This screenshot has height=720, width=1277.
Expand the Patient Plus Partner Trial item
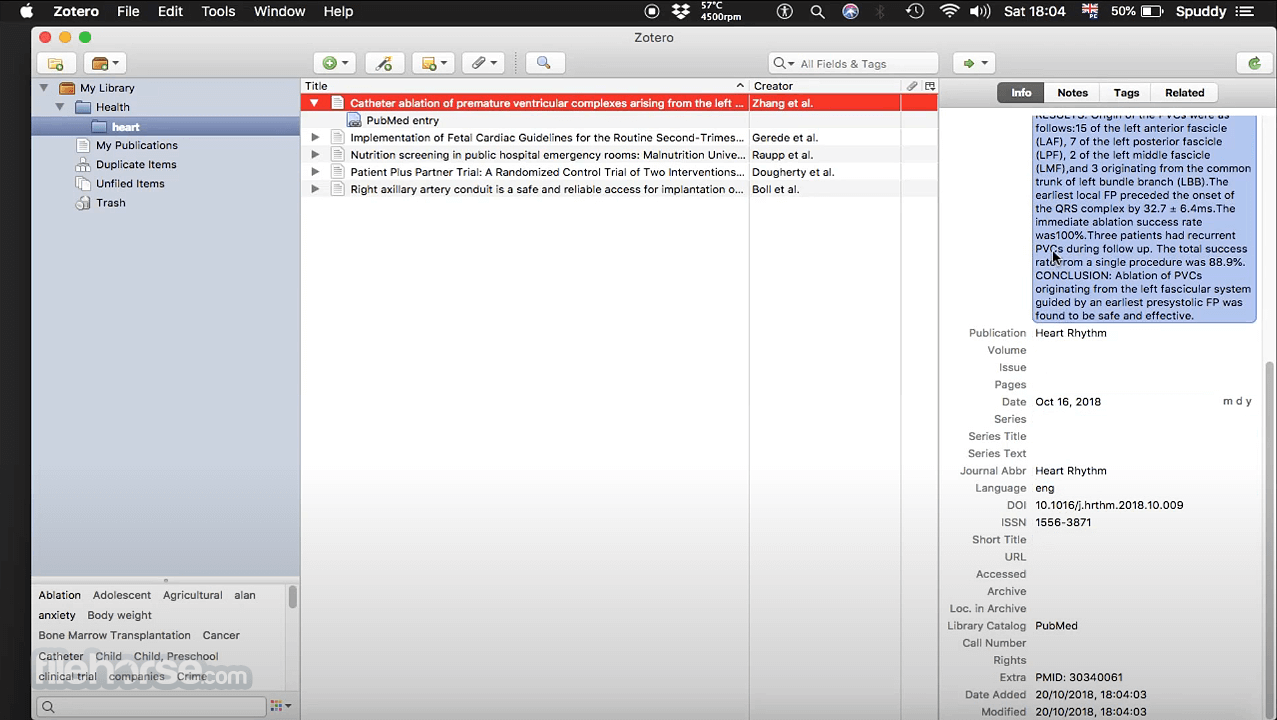(x=314, y=172)
